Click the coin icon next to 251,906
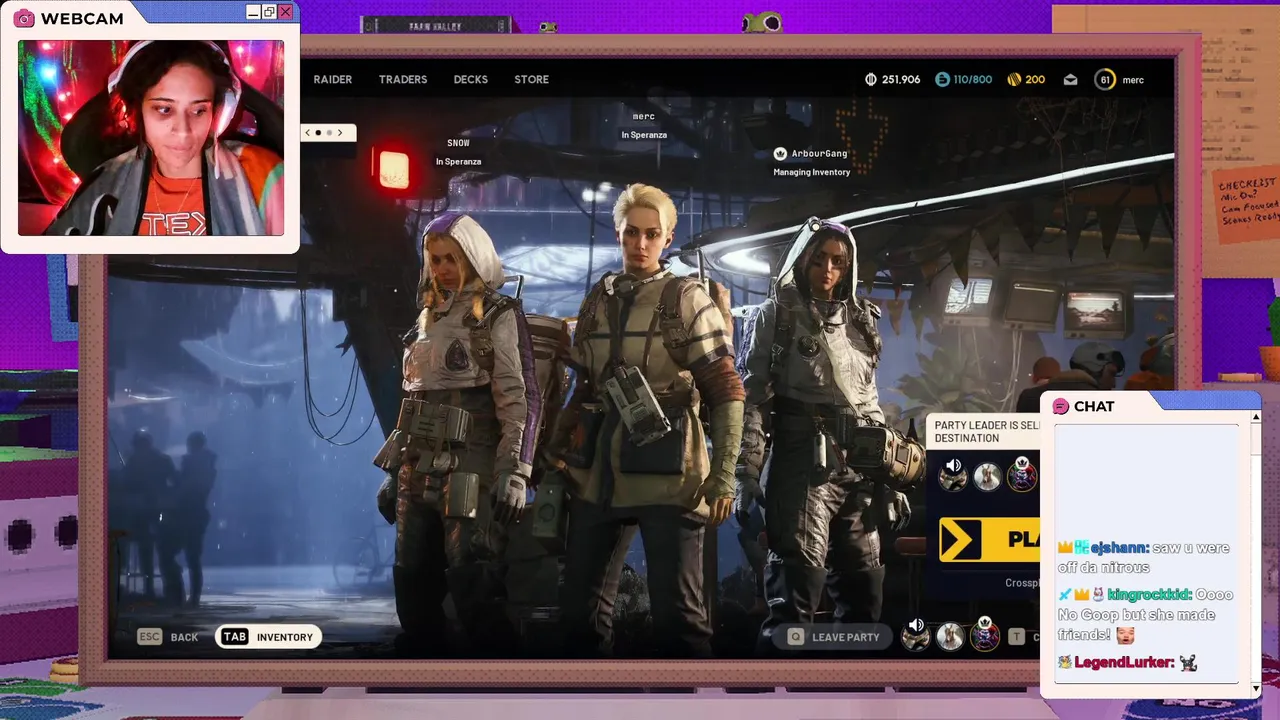1280x720 pixels. (x=871, y=79)
